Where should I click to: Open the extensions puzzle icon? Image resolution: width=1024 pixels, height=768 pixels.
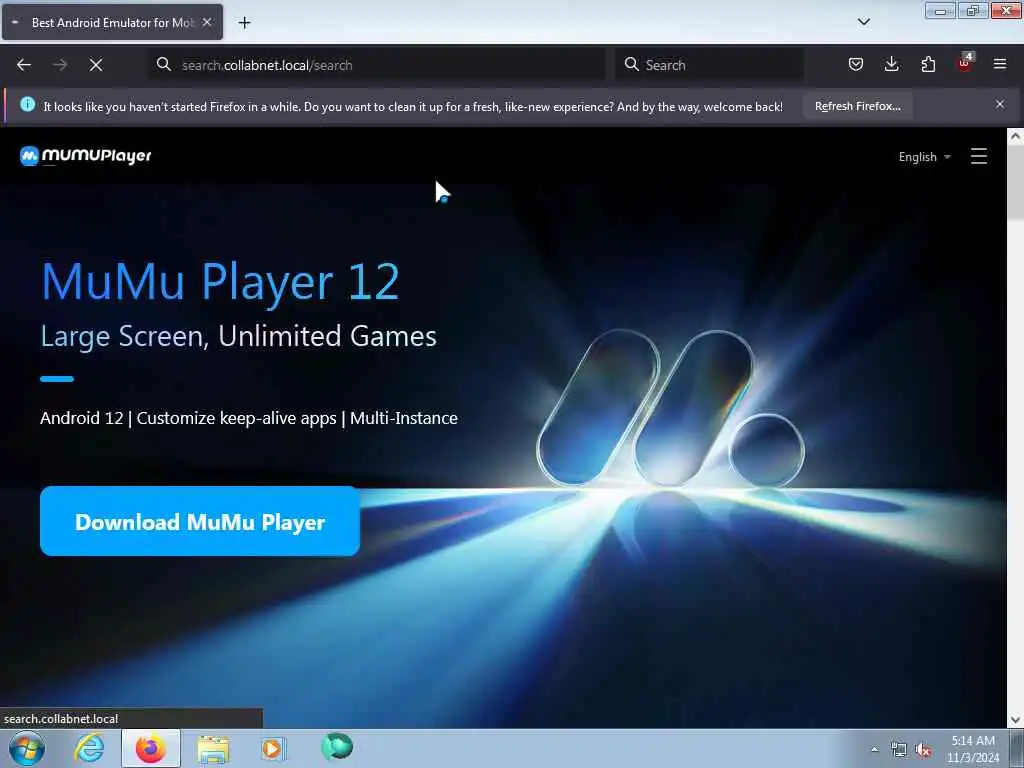928,64
